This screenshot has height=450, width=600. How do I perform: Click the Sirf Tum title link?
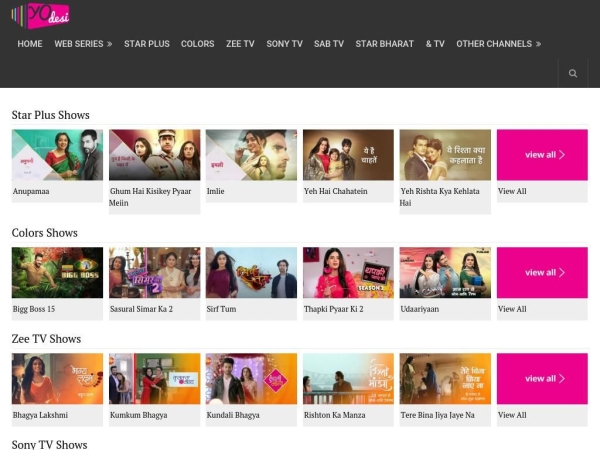(x=221, y=309)
